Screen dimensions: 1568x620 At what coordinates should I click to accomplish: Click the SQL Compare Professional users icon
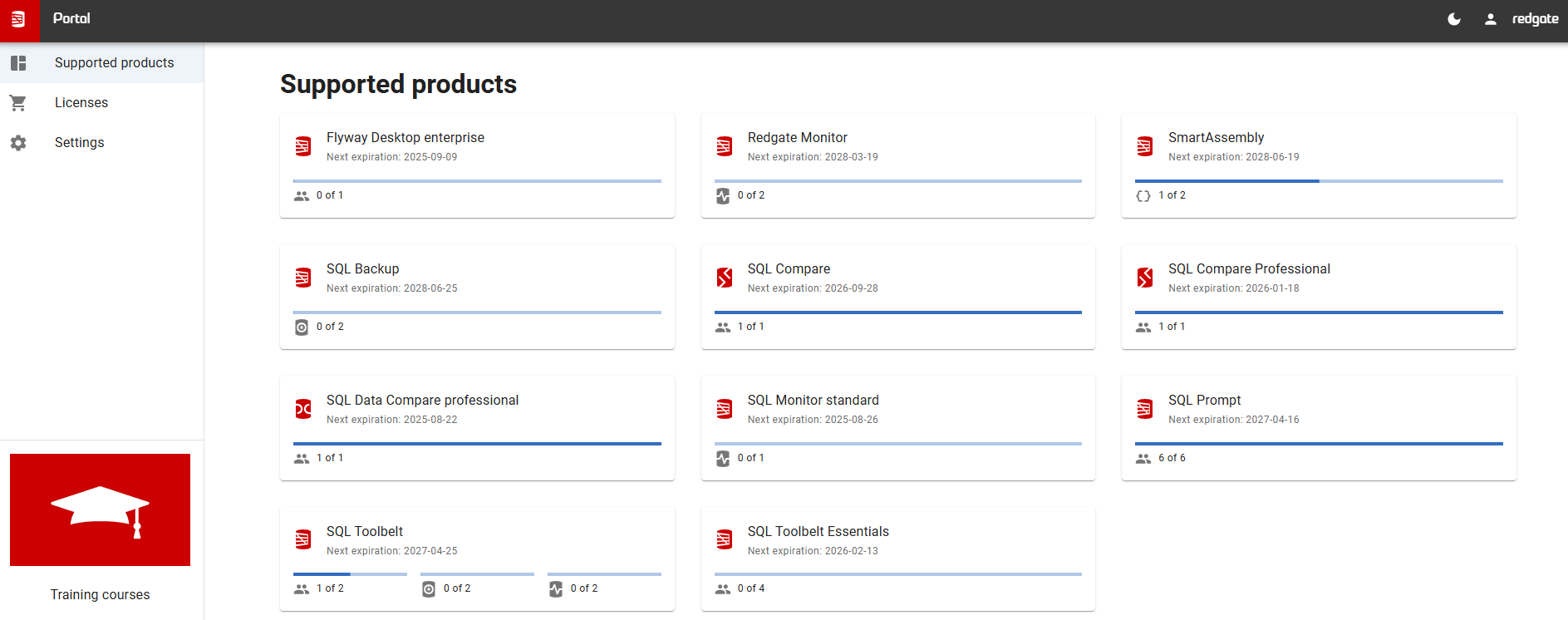[1143, 327]
